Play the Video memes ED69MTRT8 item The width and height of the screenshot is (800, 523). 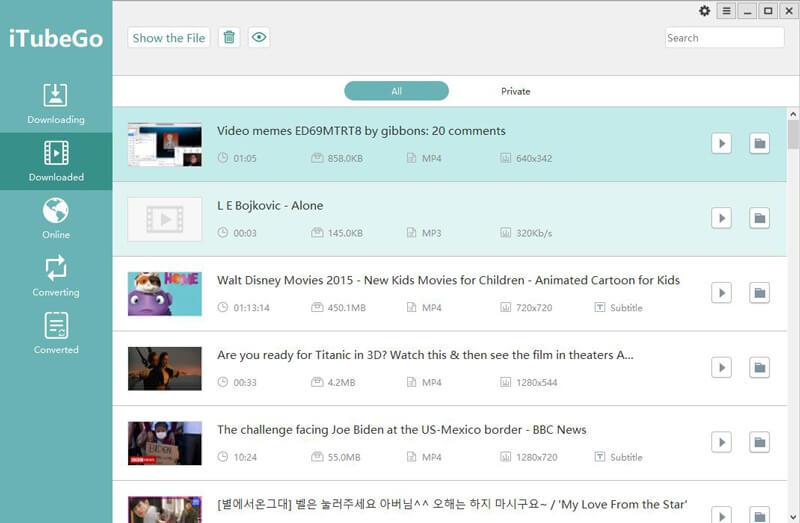coord(721,143)
